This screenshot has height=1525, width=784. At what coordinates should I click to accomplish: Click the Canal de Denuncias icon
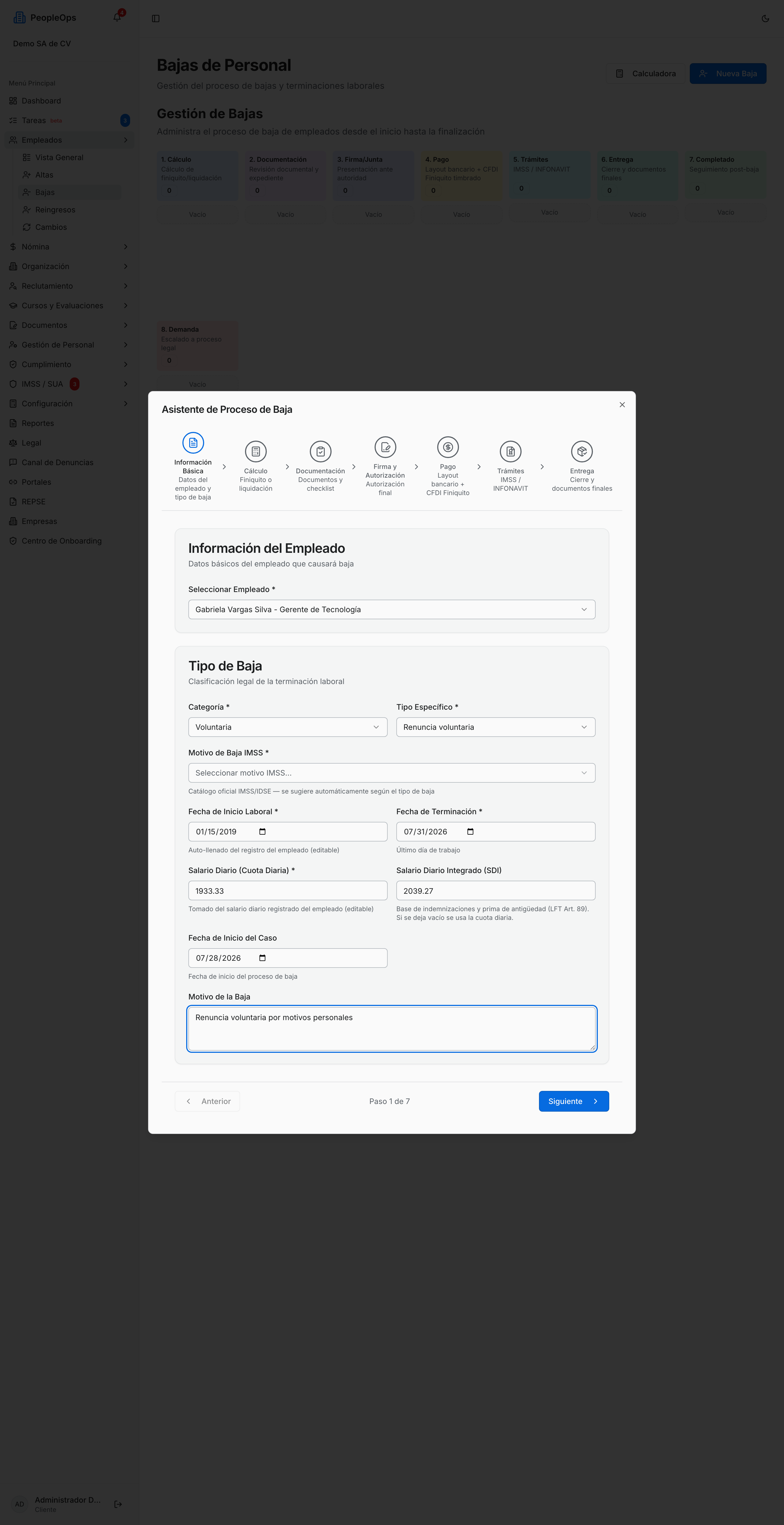tap(13, 462)
